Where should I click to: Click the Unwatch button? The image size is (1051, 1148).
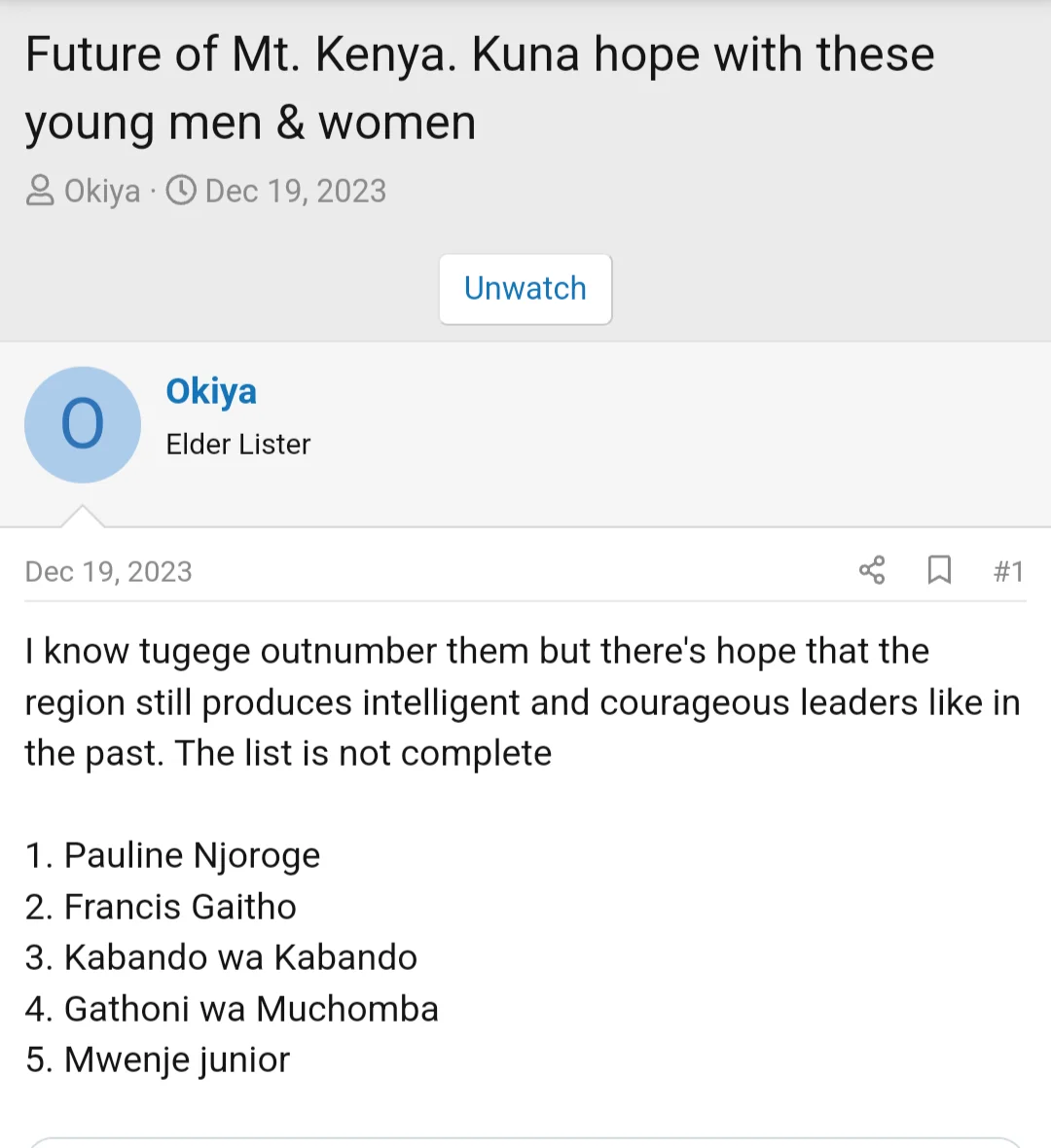525,289
